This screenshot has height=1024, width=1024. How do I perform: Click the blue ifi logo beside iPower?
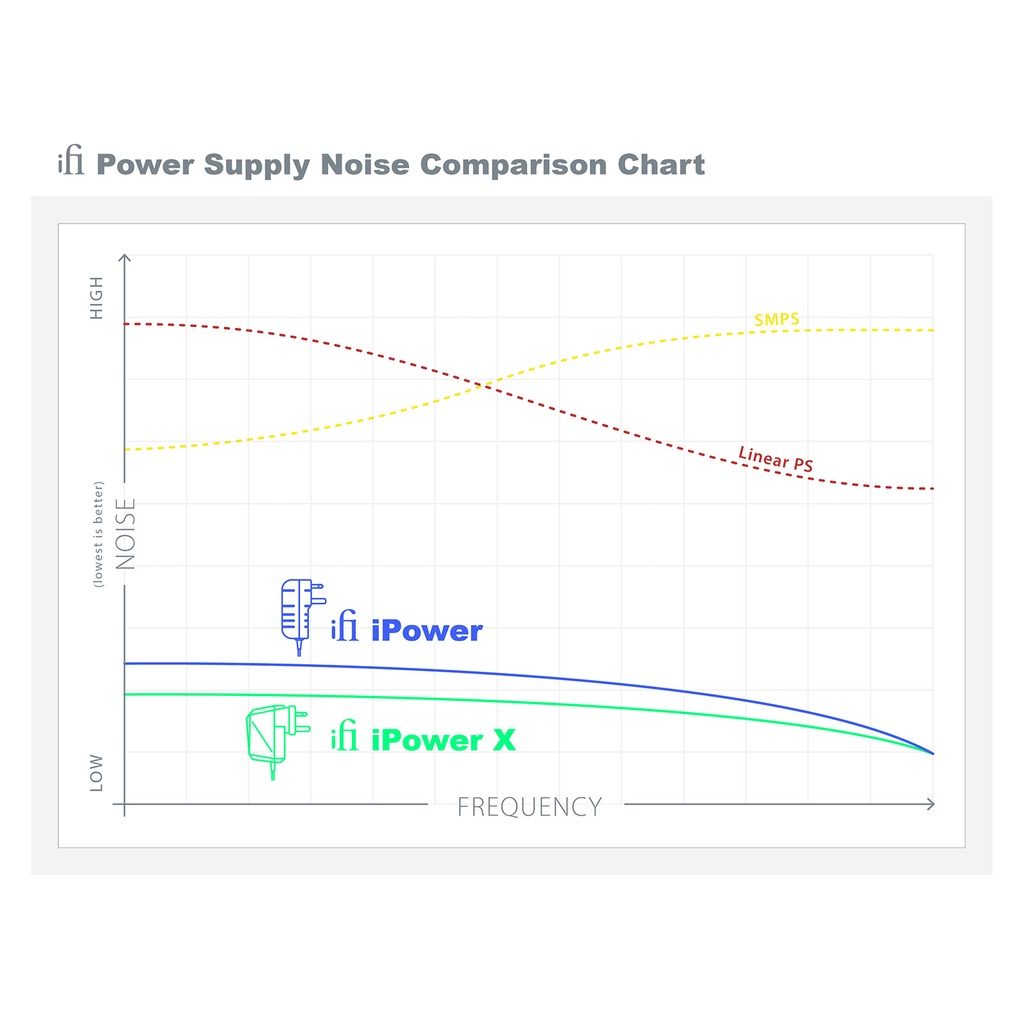[345, 629]
